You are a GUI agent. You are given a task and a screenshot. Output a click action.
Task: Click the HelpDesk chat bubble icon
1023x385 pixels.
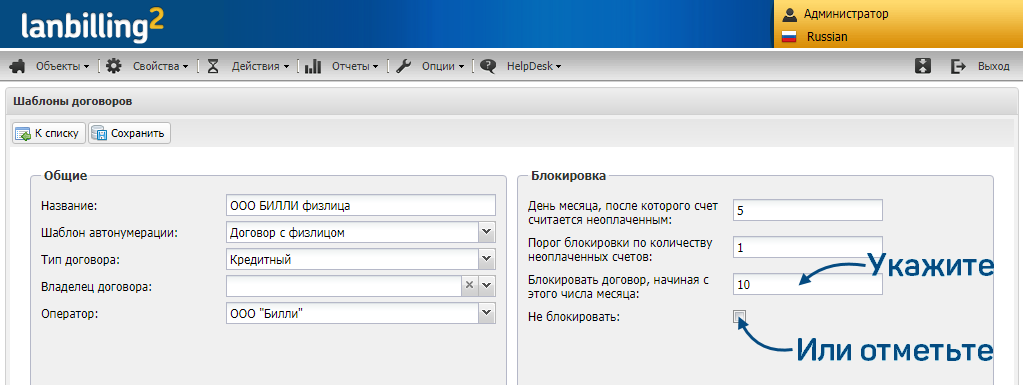[488, 66]
